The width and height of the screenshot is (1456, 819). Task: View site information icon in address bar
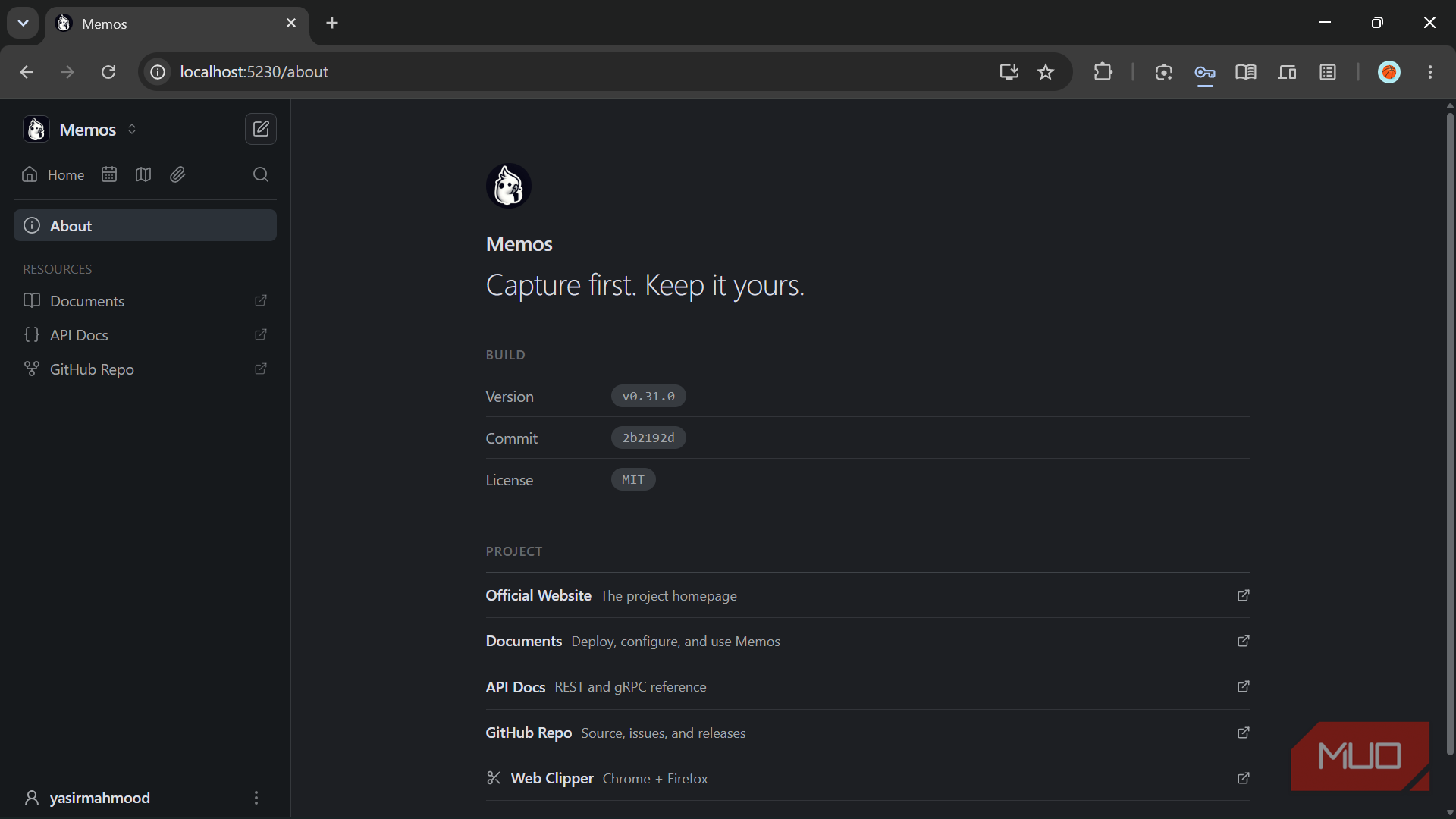click(158, 72)
